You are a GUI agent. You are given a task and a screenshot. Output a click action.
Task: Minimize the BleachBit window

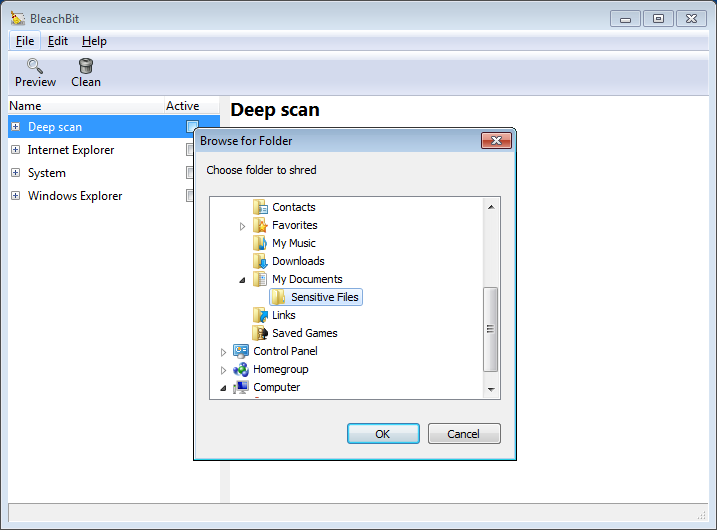pyautogui.click(x=625, y=19)
